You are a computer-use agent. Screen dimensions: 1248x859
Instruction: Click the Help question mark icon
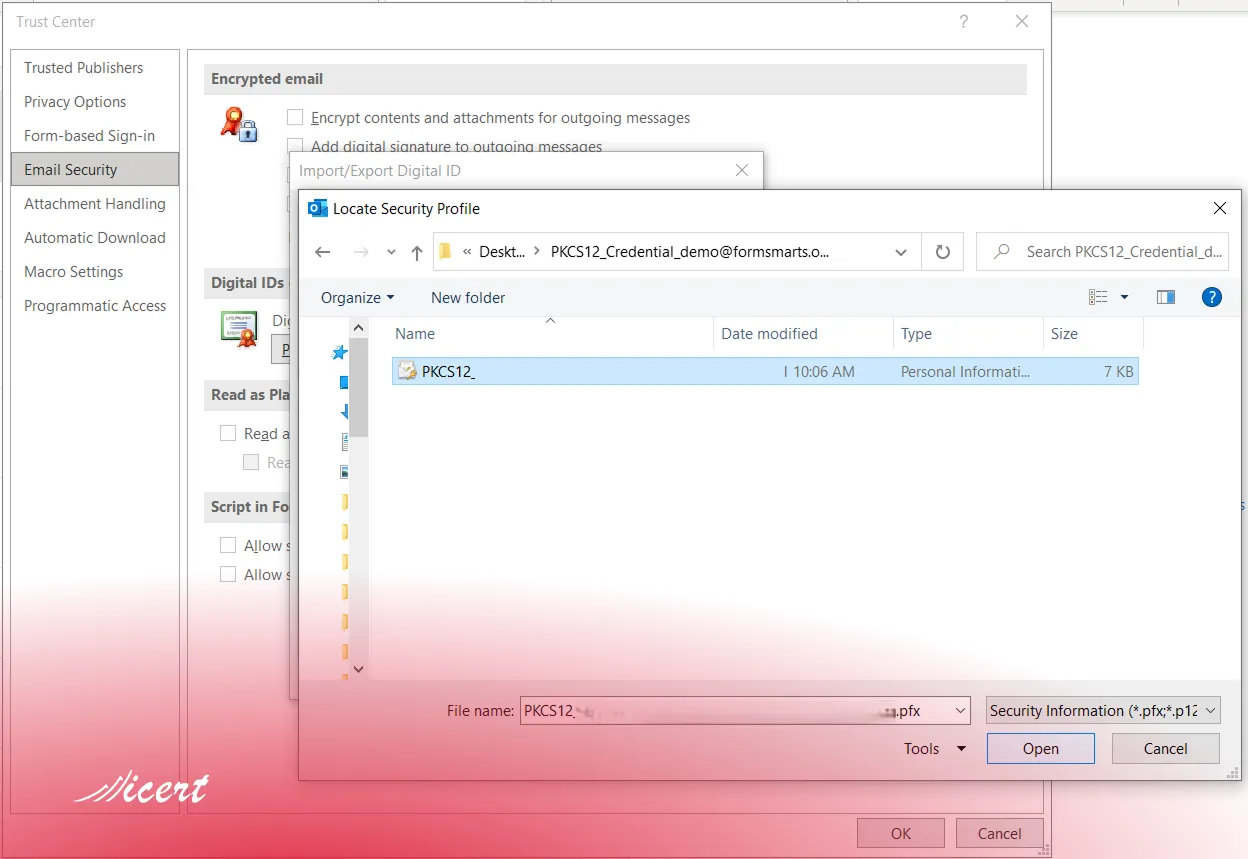pyautogui.click(x=1211, y=297)
